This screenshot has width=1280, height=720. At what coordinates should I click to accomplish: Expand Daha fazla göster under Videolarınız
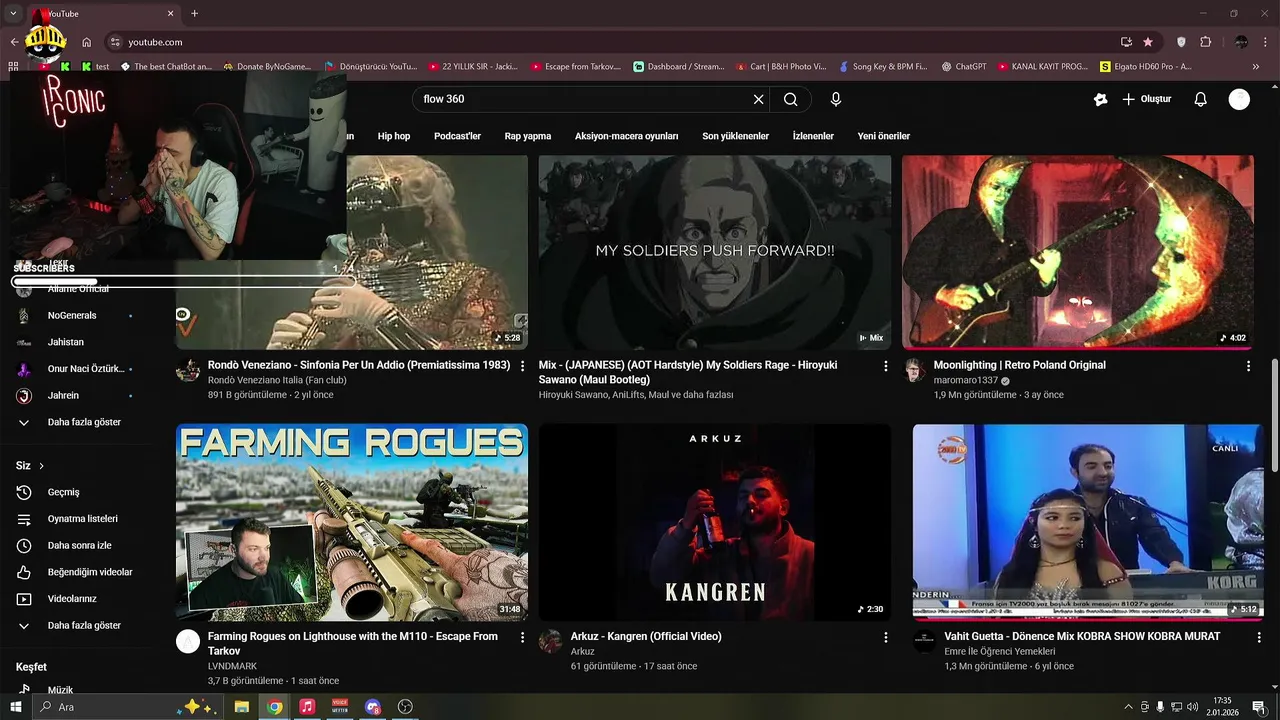pos(83,626)
